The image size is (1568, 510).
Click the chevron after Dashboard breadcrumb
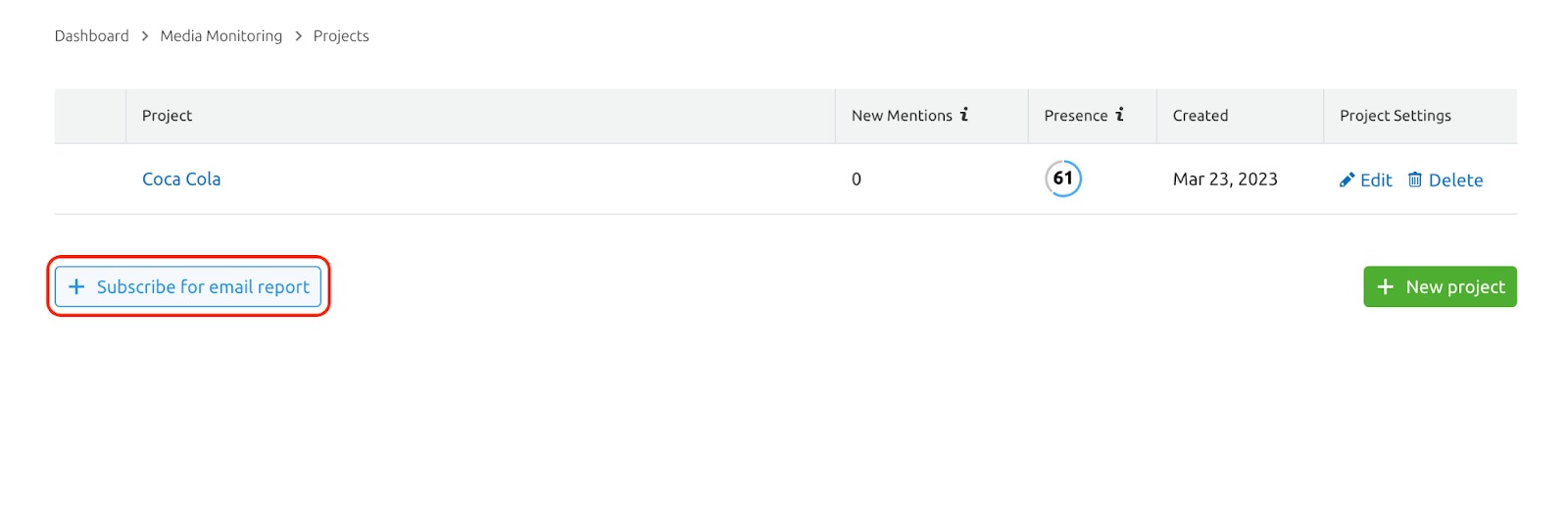[x=145, y=36]
